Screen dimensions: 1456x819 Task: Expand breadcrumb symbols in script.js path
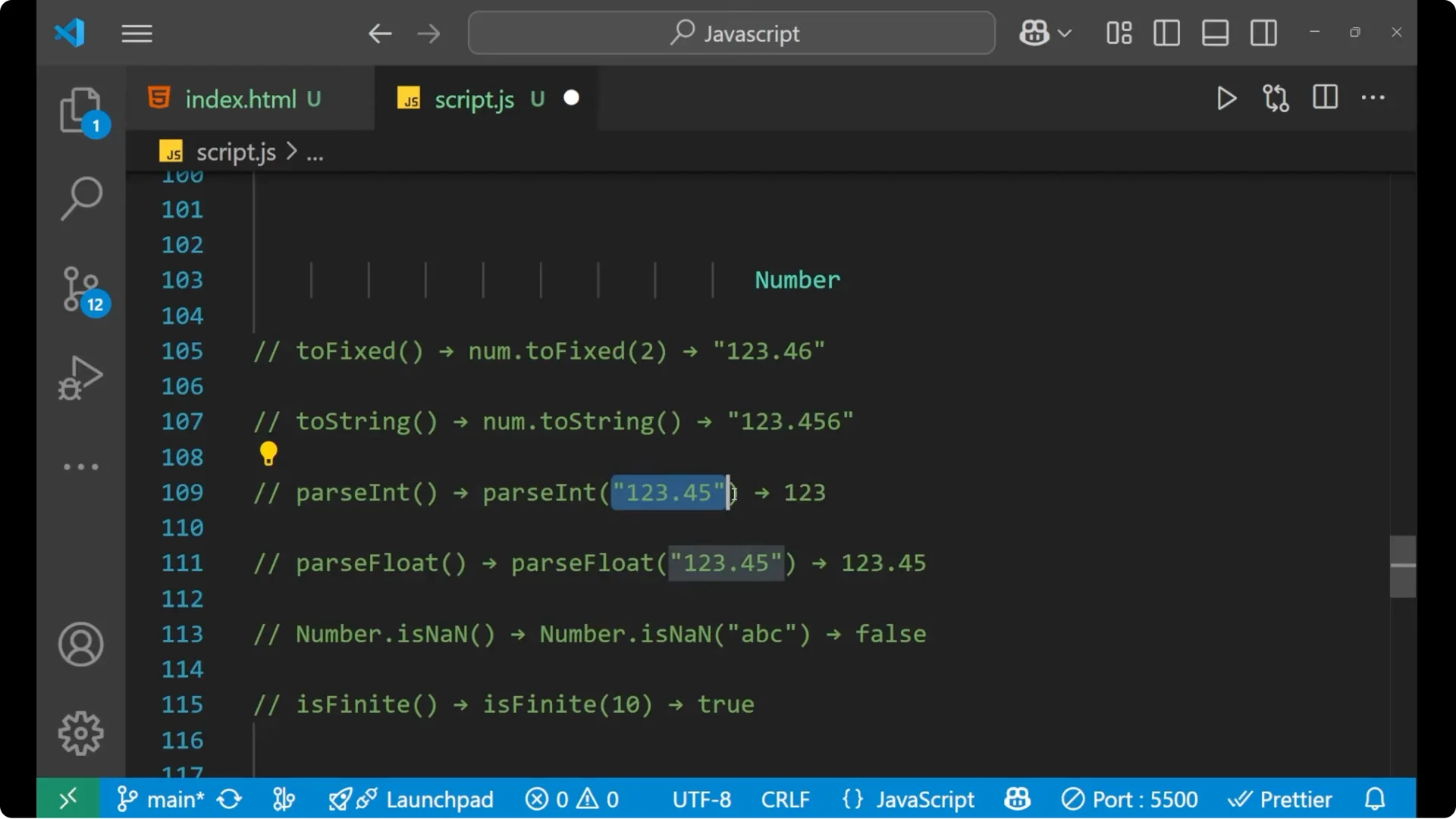[x=315, y=152]
